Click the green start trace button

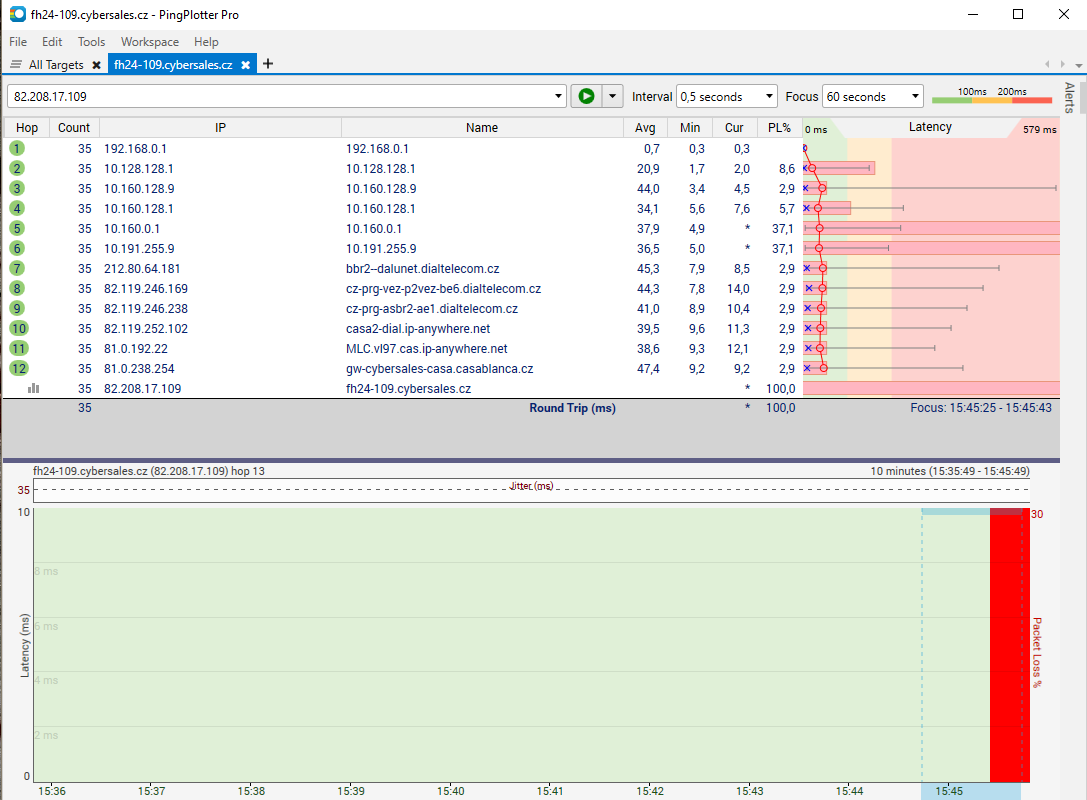pyautogui.click(x=586, y=97)
